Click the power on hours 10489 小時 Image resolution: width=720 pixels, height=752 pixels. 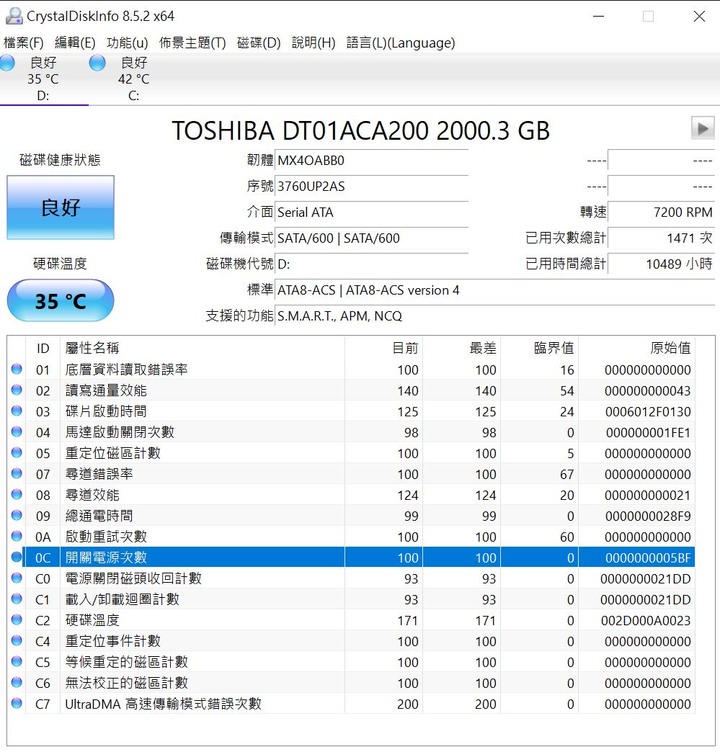click(x=661, y=264)
